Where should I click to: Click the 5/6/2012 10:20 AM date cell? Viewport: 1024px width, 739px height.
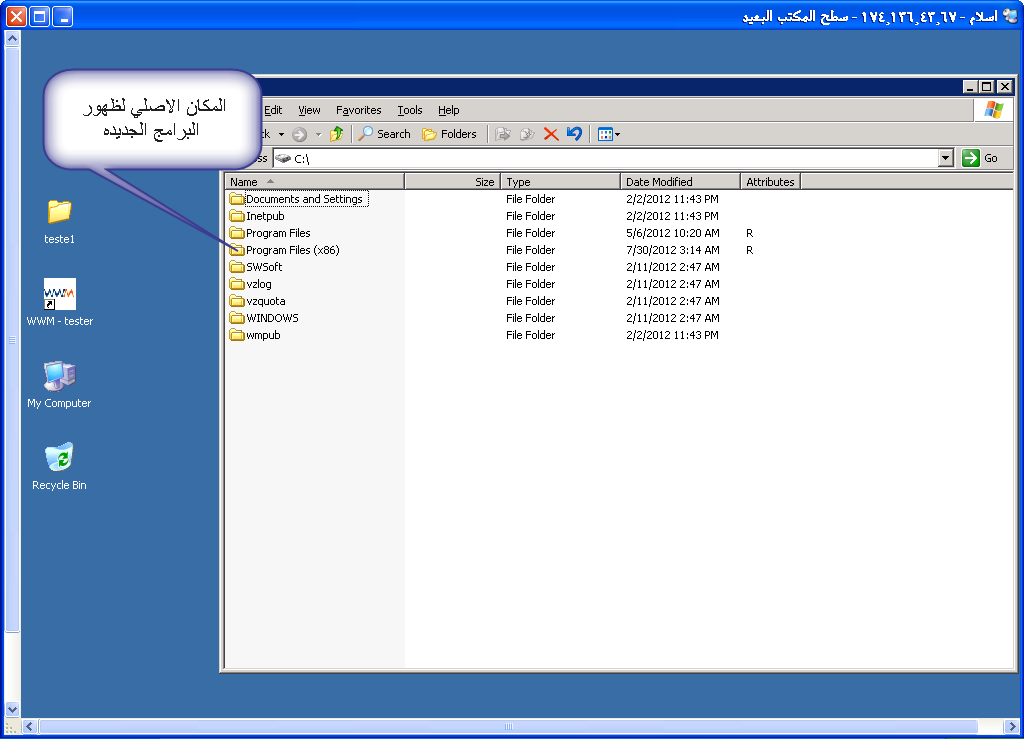click(673, 233)
